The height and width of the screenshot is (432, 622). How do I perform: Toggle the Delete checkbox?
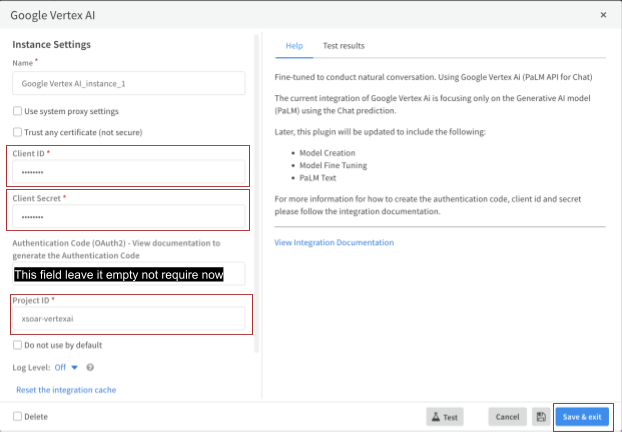click(17, 416)
